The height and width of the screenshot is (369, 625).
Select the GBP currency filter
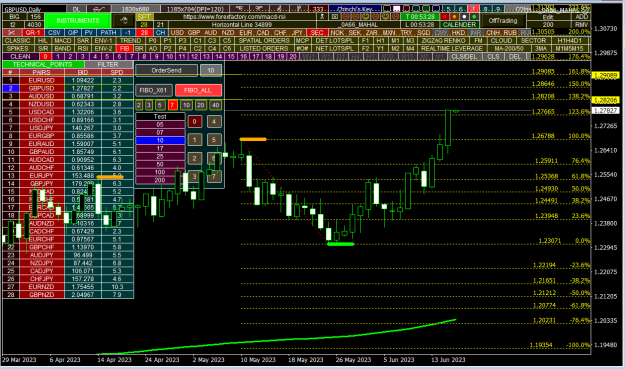194,33
